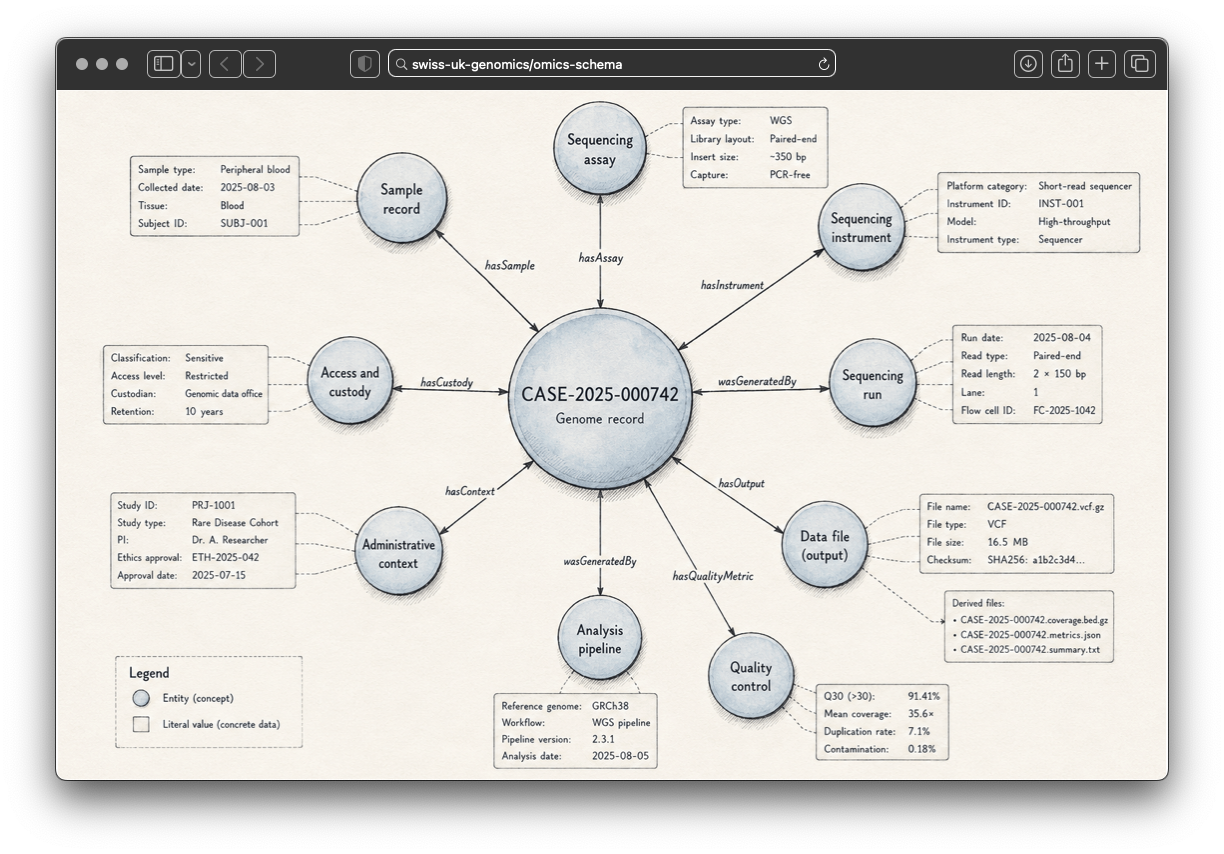Click the hasCustody edge label

pos(447,382)
